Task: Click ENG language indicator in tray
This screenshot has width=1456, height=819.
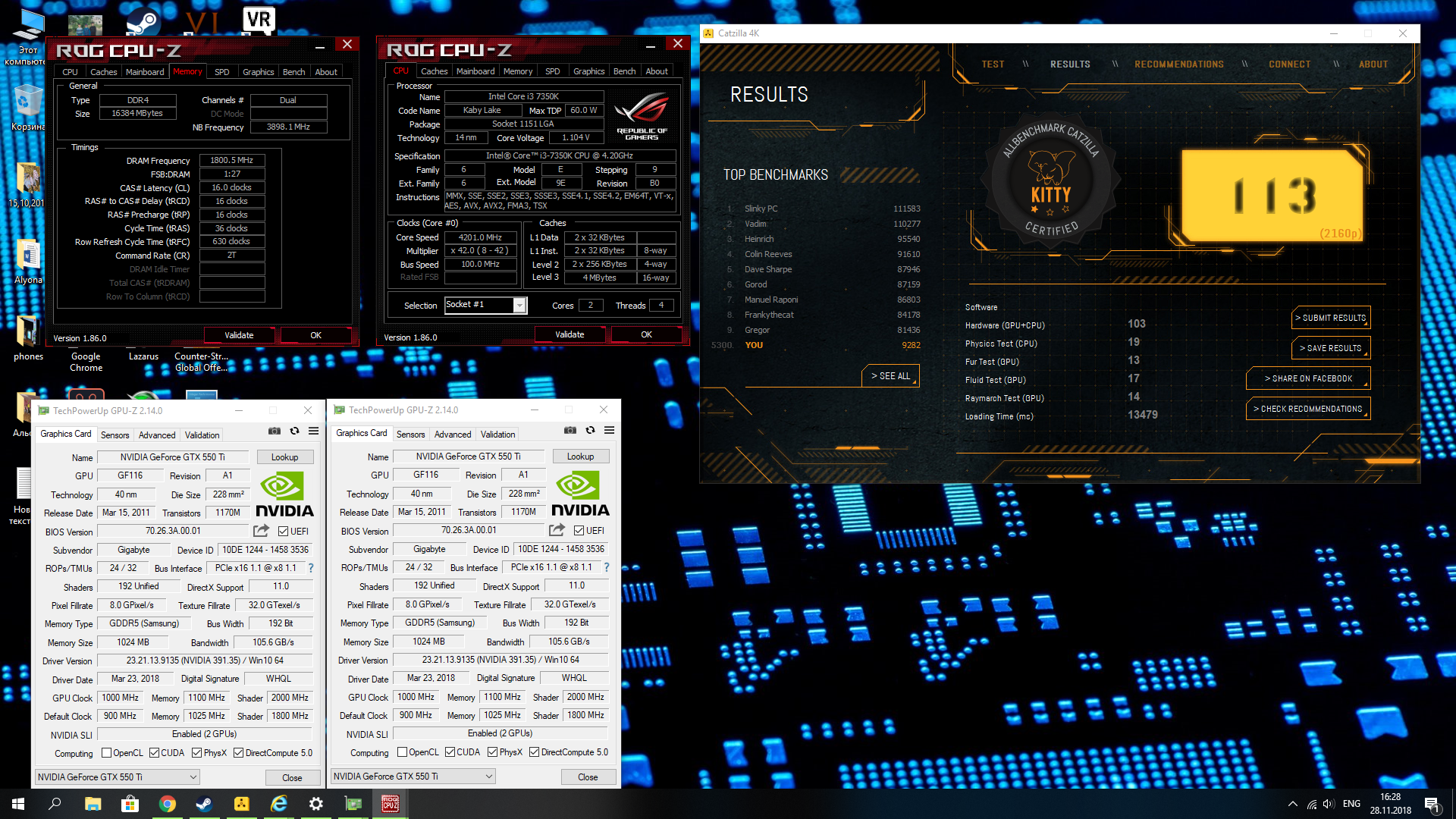Action: [1351, 804]
